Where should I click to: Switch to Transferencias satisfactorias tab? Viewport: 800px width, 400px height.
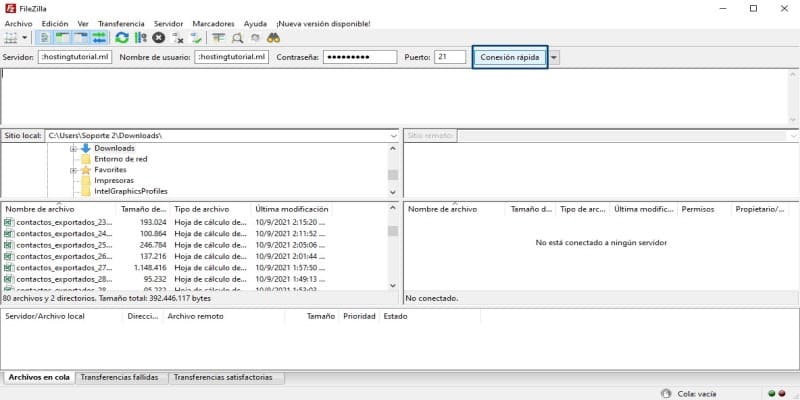coord(227,378)
